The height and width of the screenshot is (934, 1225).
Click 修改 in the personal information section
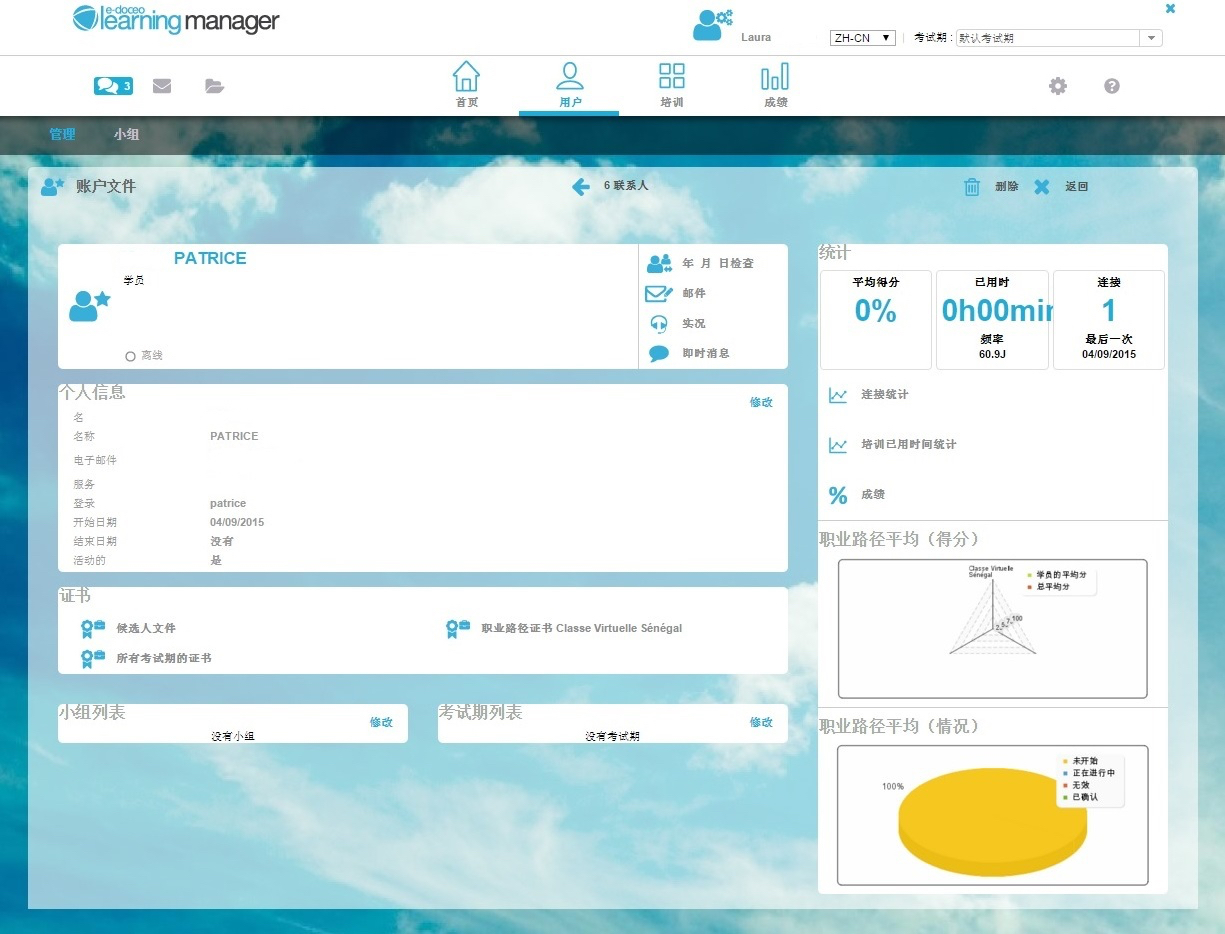(761, 402)
